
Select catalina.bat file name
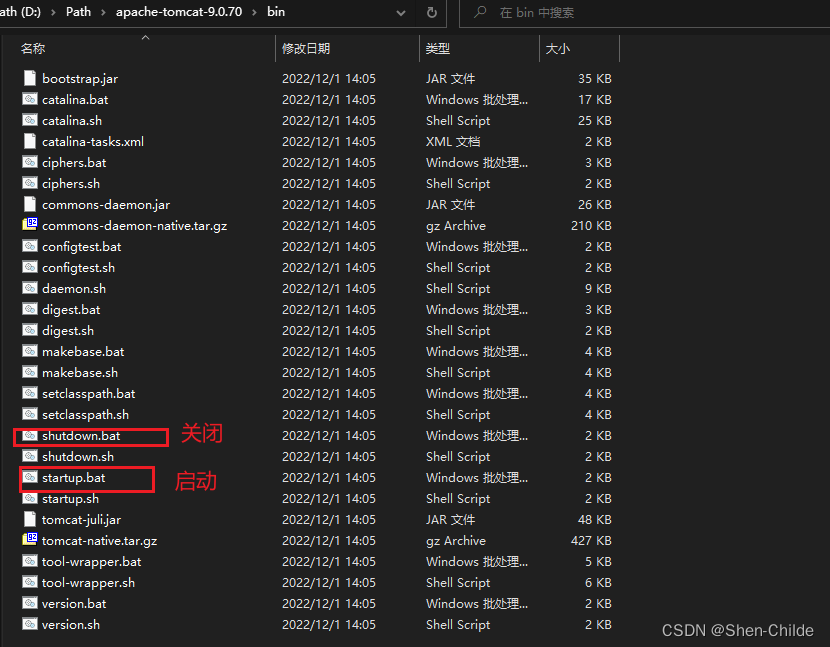(x=75, y=100)
